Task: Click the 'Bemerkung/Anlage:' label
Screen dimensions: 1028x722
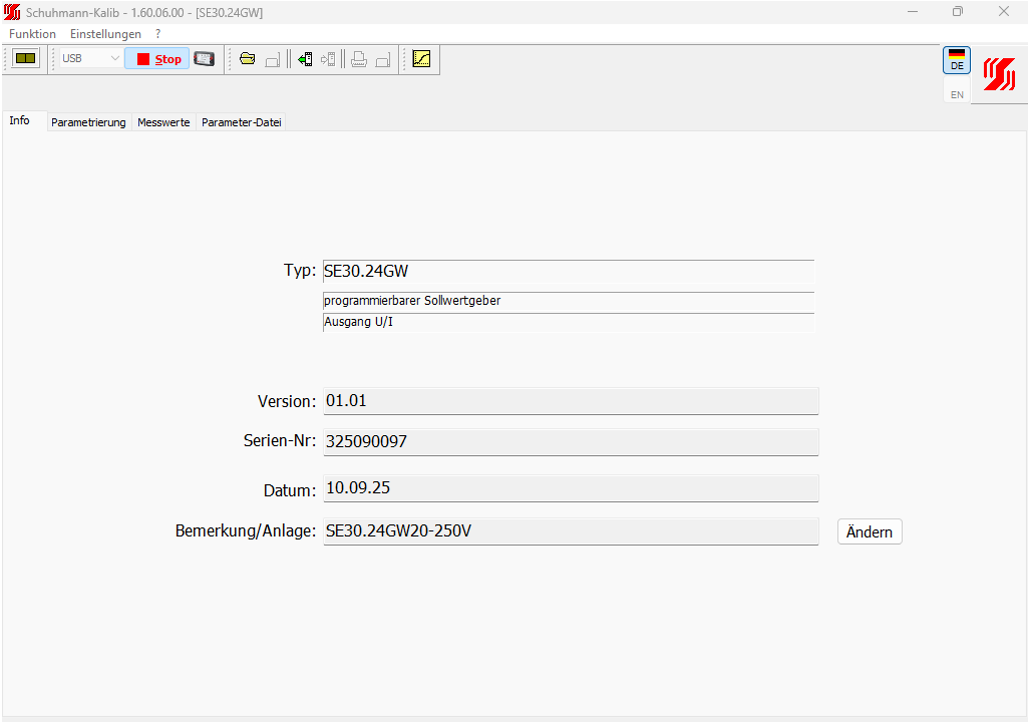Action: [x=246, y=531]
